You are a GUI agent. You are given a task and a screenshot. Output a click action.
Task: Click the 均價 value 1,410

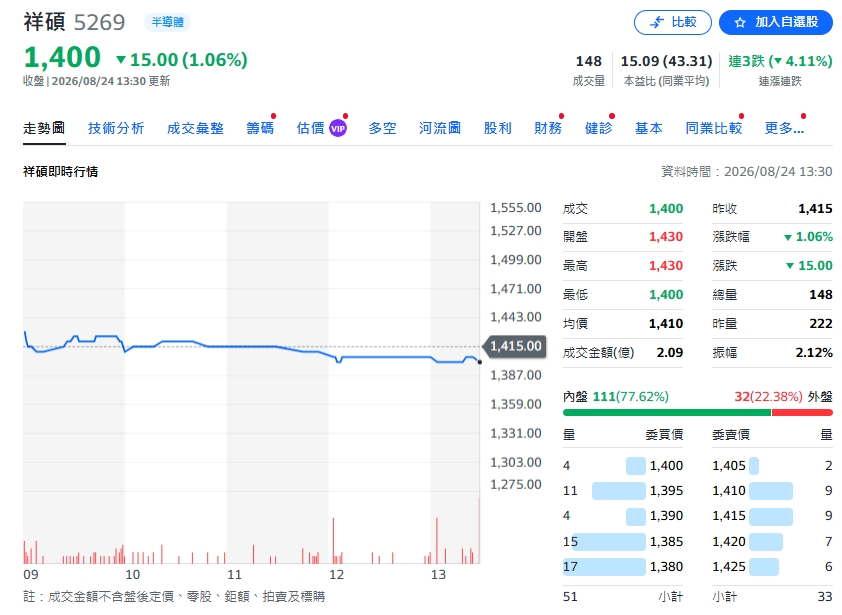click(666, 323)
